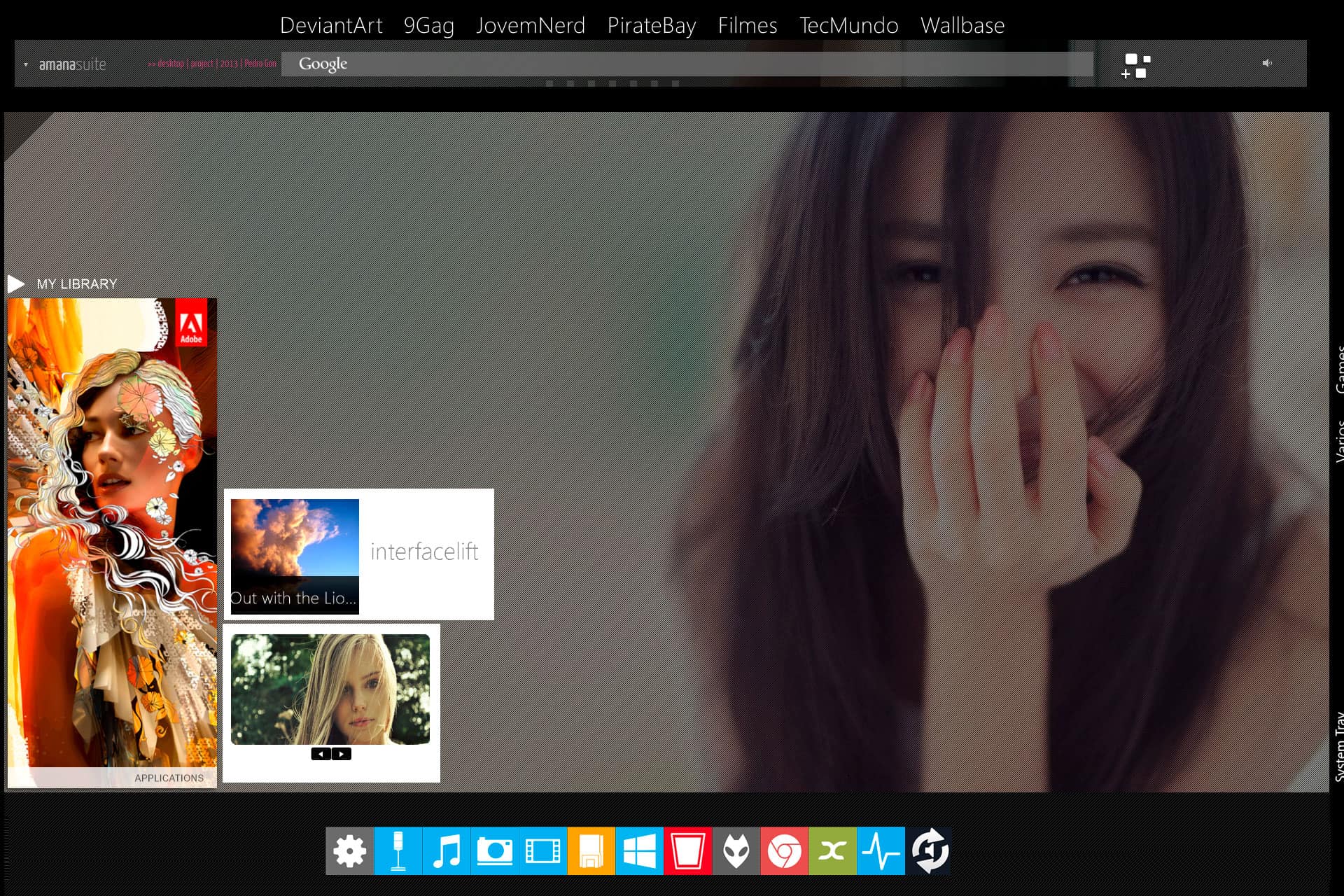The height and width of the screenshot is (896, 1344).
Task: Open the DeviantArt link
Action: (x=330, y=26)
